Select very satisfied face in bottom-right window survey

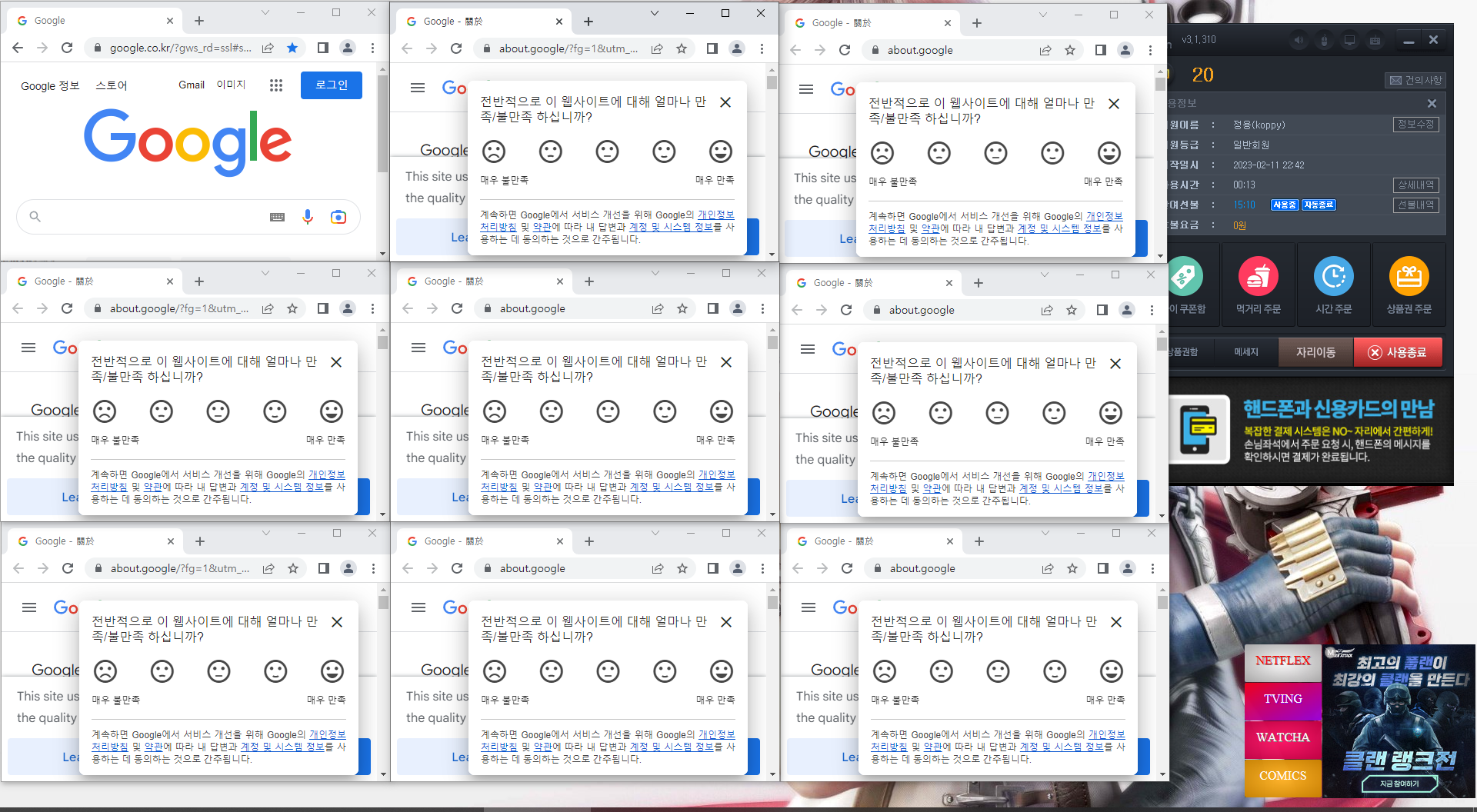pyautogui.click(x=1112, y=671)
